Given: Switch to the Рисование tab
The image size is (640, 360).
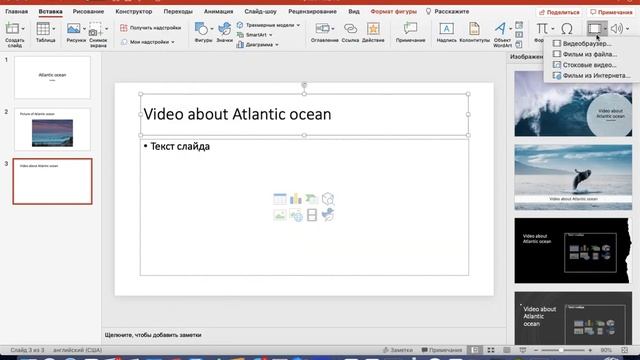Looking at the screenshot, I should click(x=88, y=11).
